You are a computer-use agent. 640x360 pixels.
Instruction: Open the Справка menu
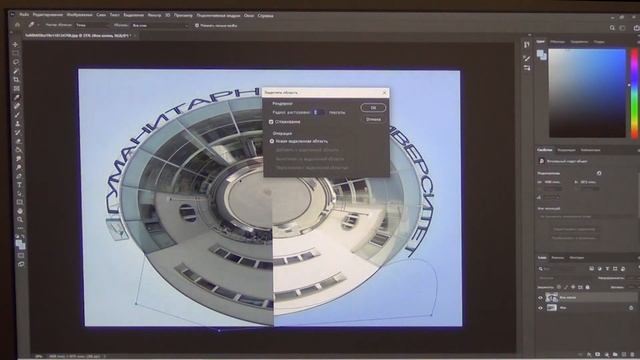click(x=266, y=16)
